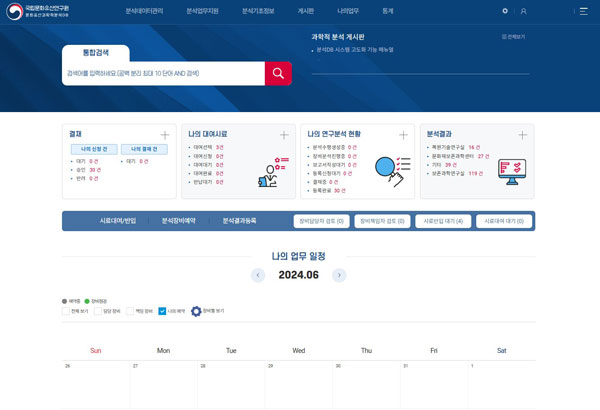This screenshot has height=410, width=600.
Task: Click the 시료대여/반입 link in blue bar
Action: click(118, 221)
